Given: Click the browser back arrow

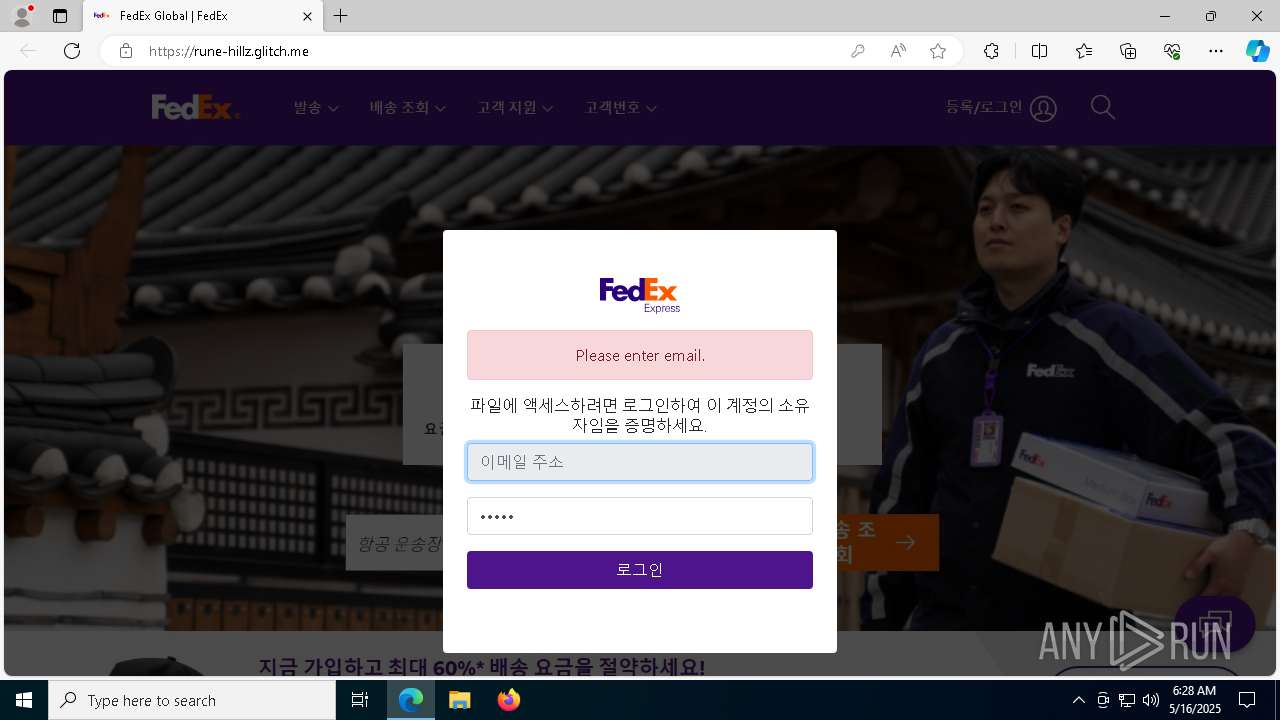Looking at the screenshot, I should pos(28,51).
